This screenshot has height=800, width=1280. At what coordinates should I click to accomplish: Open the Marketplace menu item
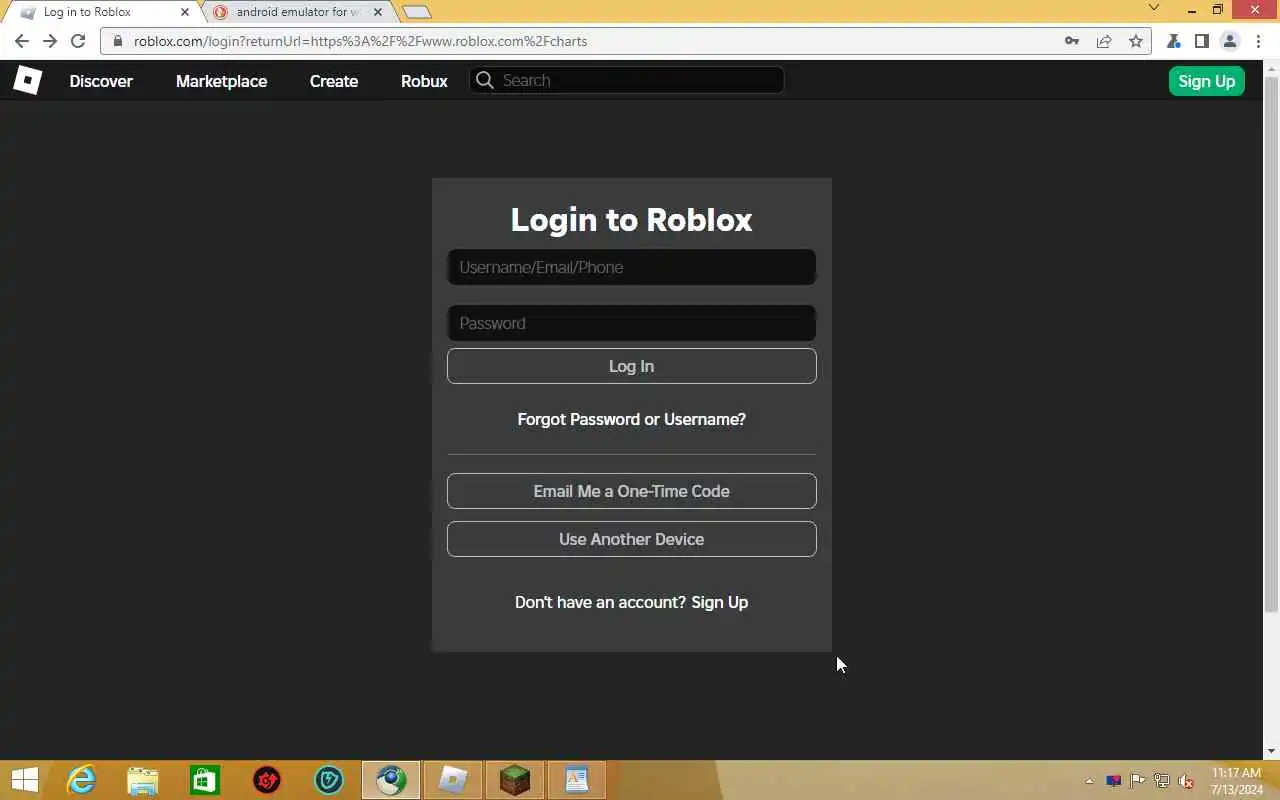pos(221,81)
